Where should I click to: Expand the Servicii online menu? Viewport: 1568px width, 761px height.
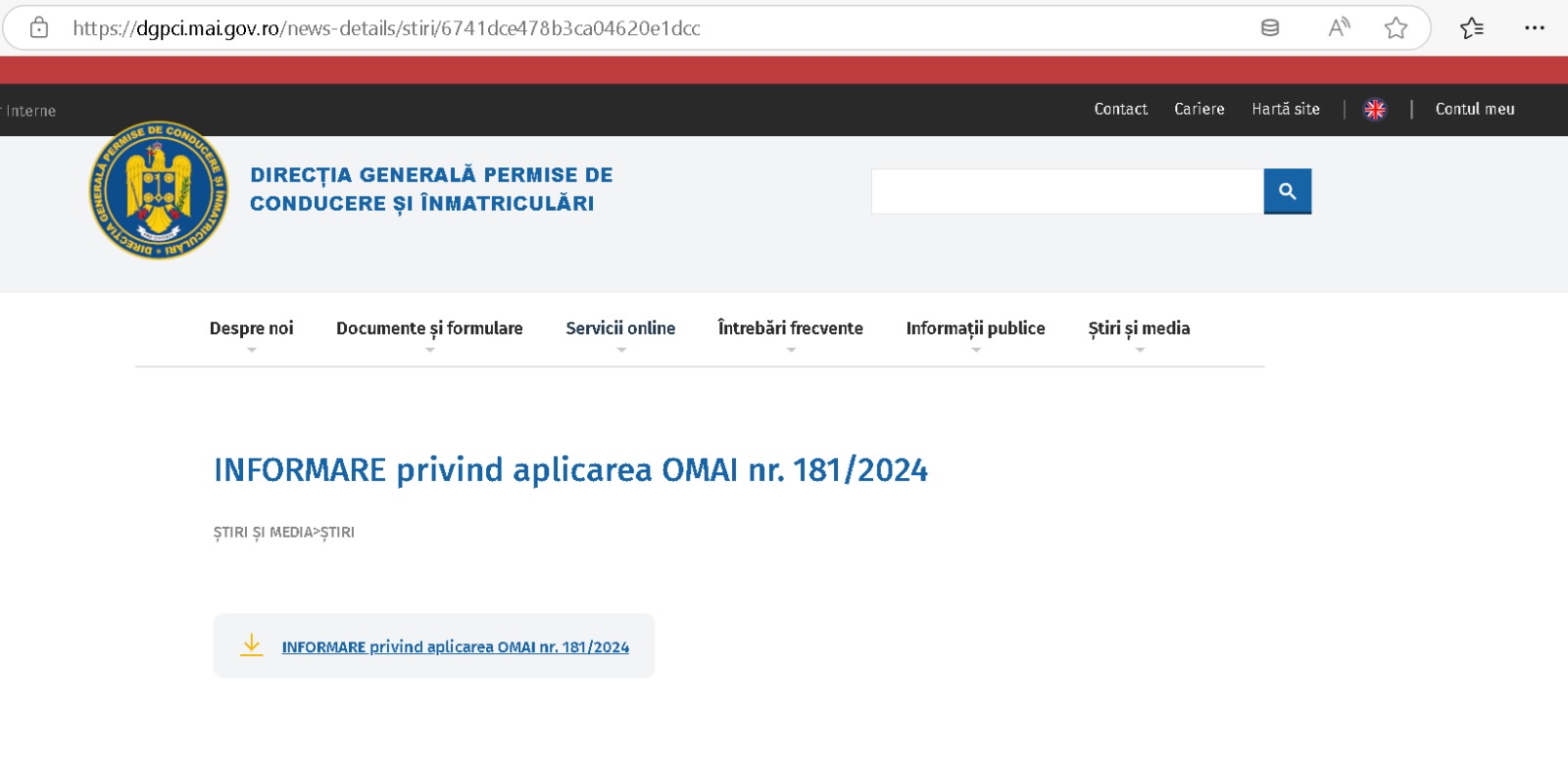coord(620,329)
